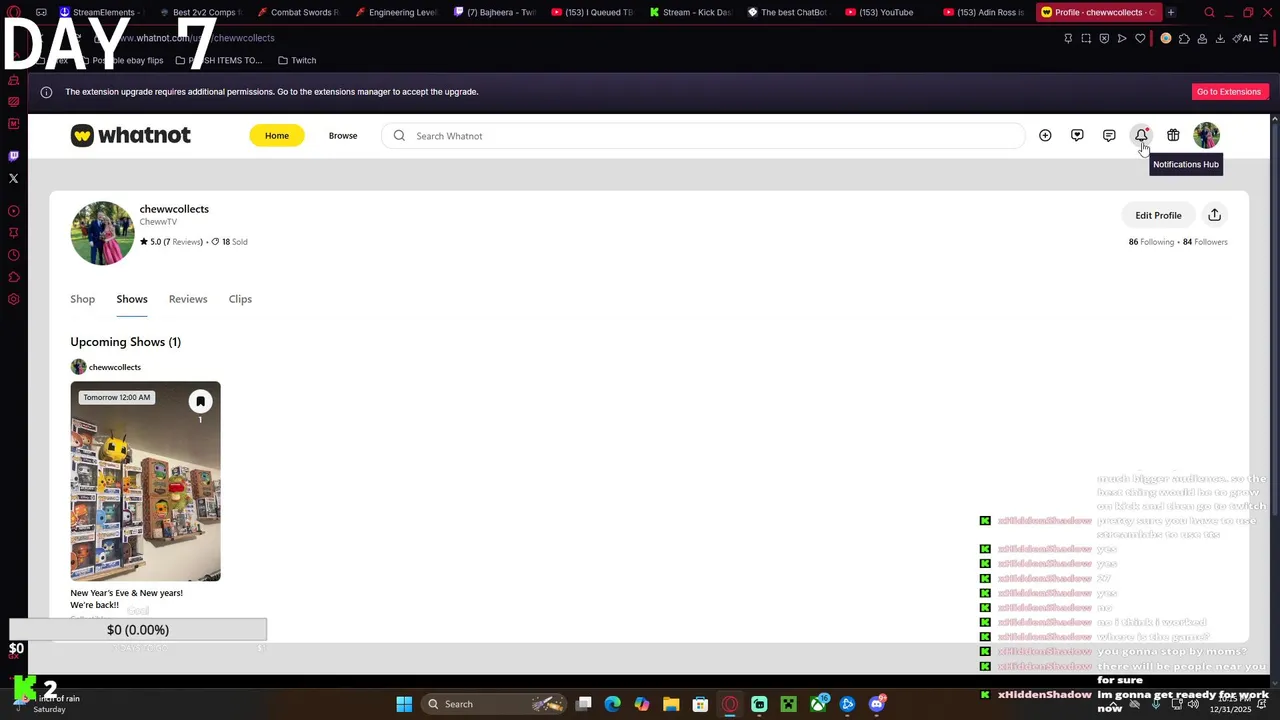Viewport: 1280px width, 720px height.
Task: Click the Windows taskbar Search box
Action: click(493, 704)
